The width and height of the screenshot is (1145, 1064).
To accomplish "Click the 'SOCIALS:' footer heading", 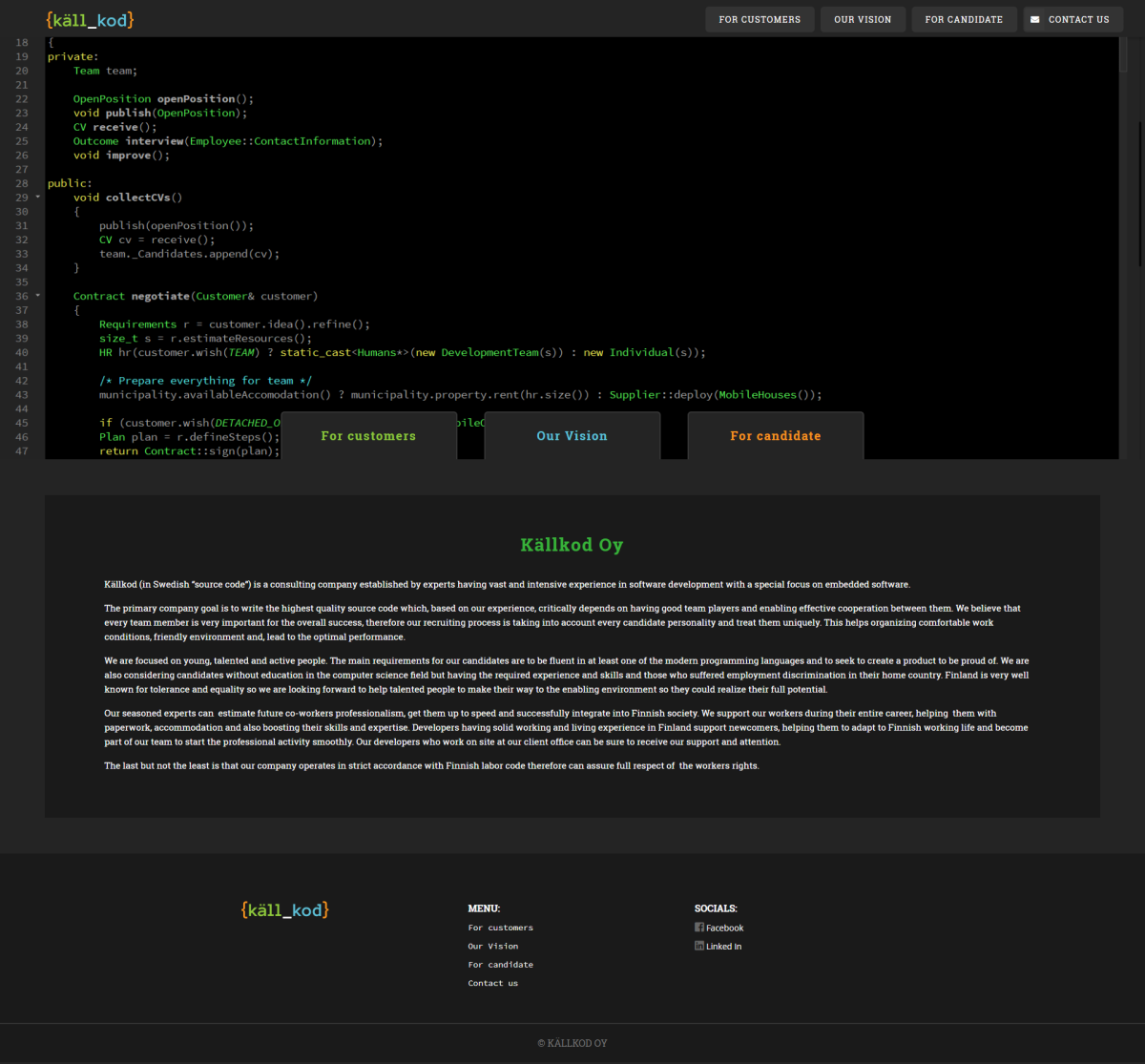I will click(x=716, y=908).
